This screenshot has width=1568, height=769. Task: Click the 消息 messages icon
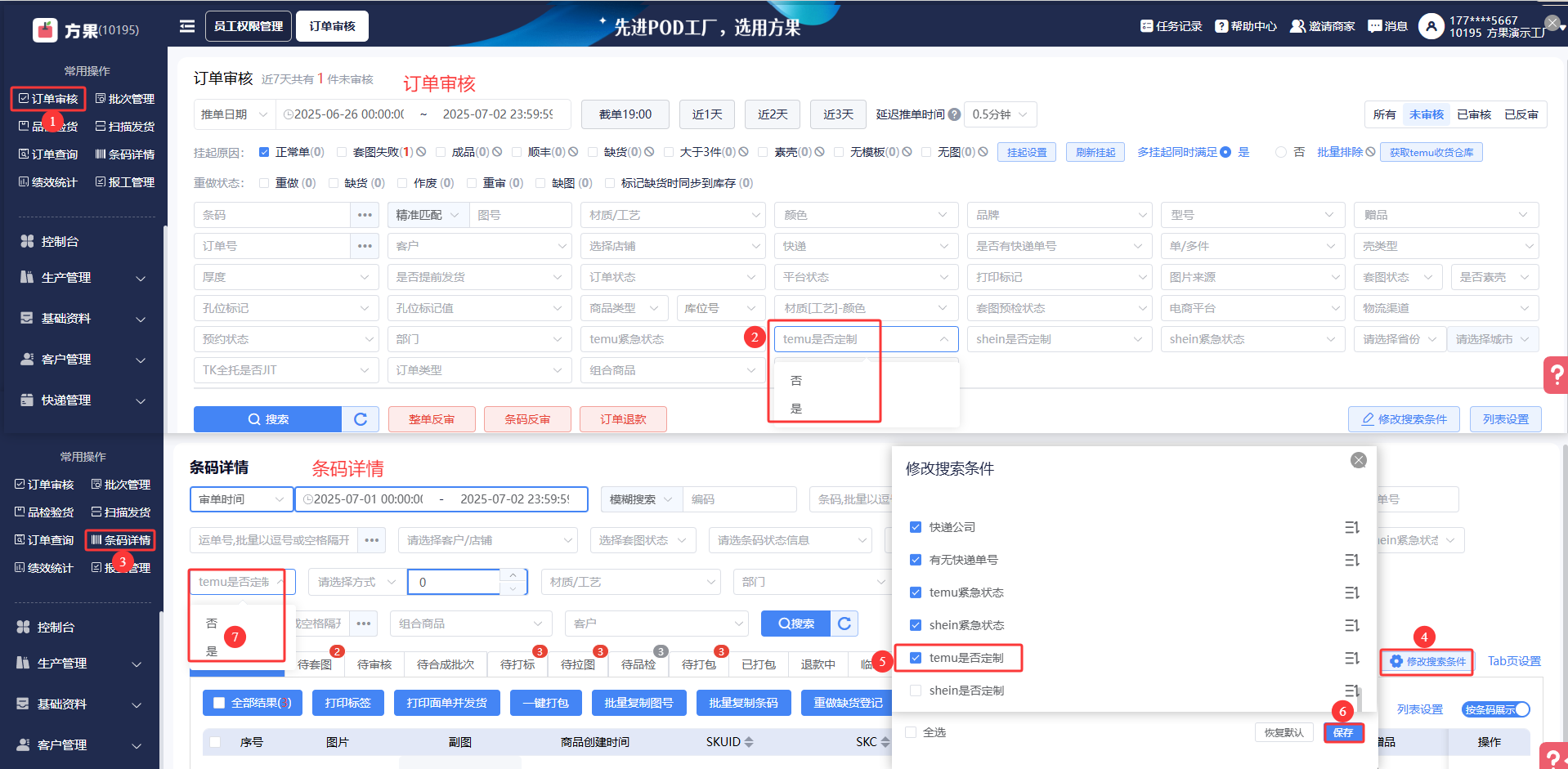point(1375,26)
